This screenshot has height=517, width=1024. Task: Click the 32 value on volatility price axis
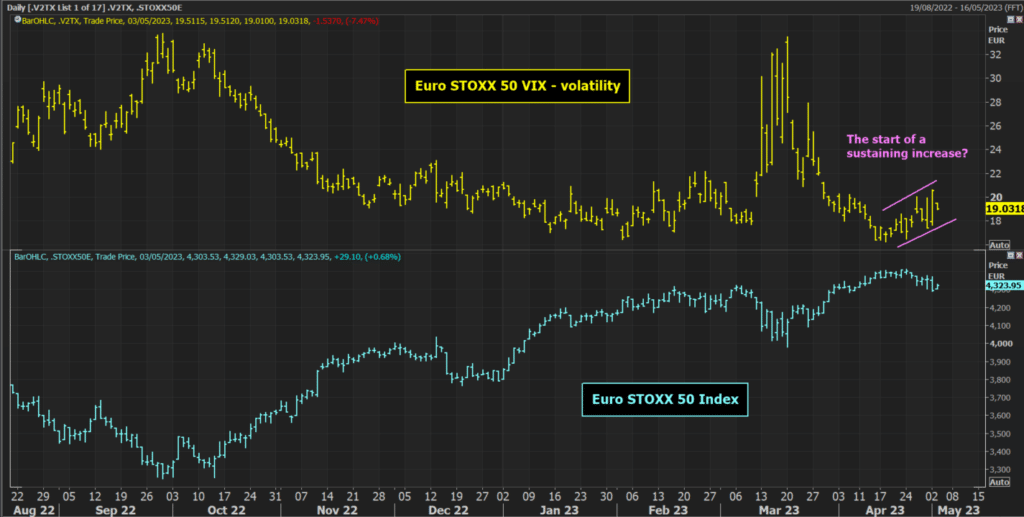pos(996,54)
